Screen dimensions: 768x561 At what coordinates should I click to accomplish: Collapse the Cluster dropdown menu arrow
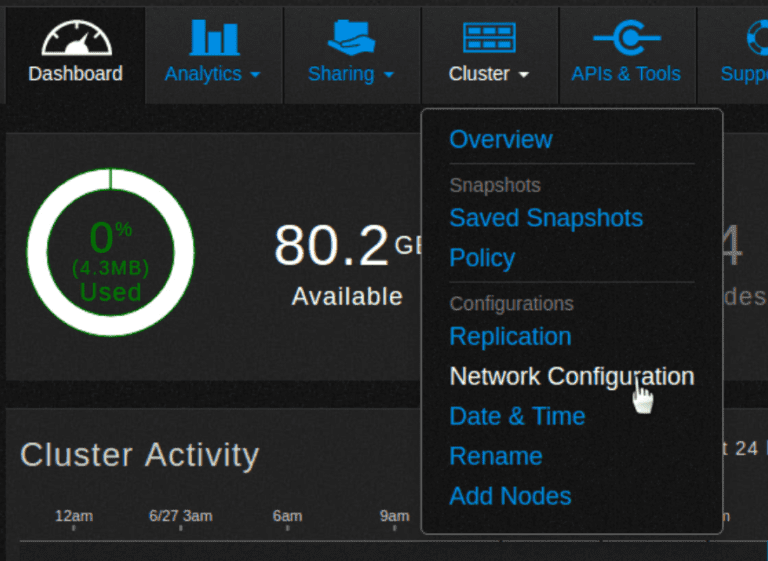click(x=524, y=75)
